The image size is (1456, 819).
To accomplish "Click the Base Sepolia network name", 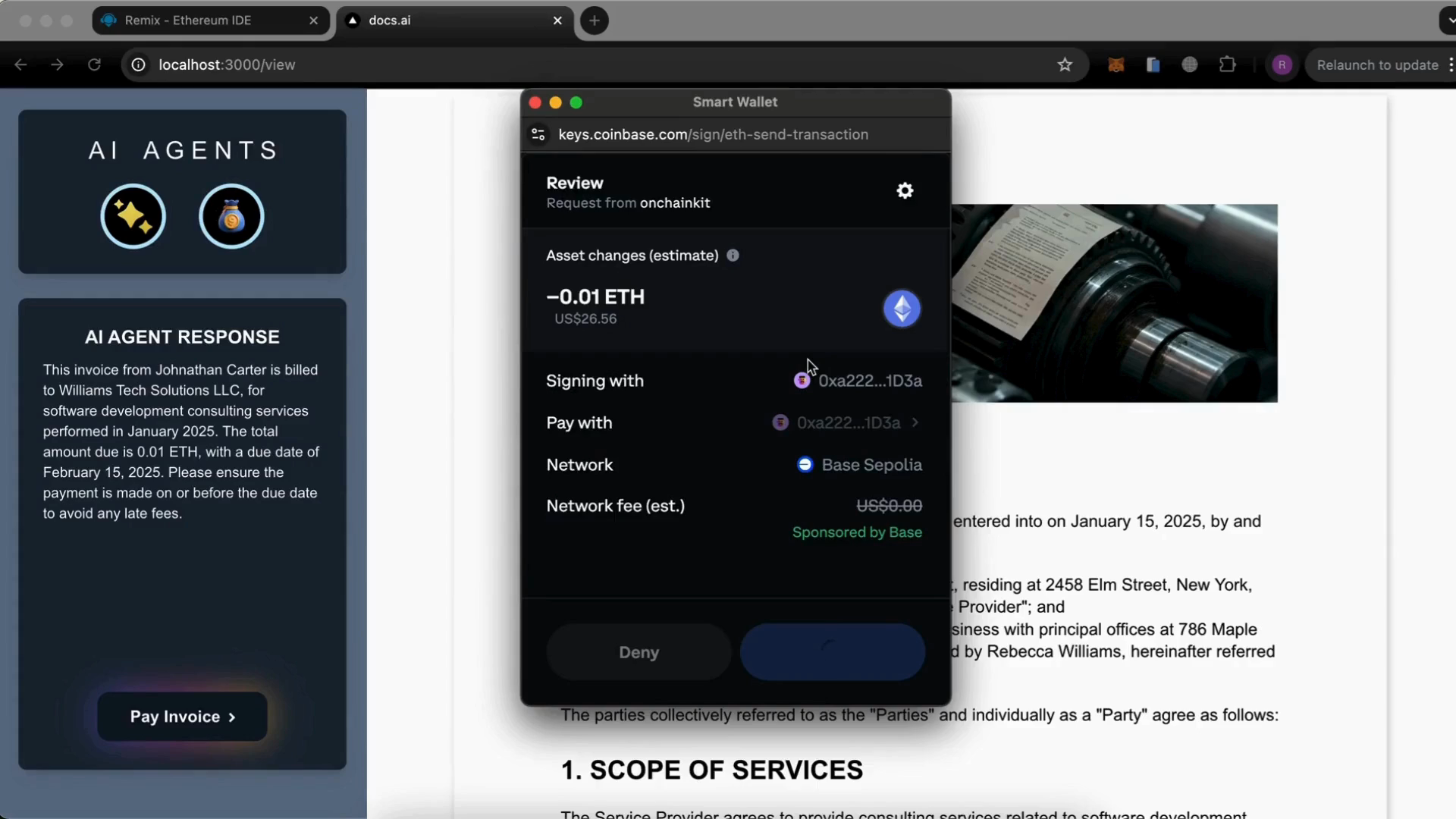I will pyautogui.click(x=872, y=465).
